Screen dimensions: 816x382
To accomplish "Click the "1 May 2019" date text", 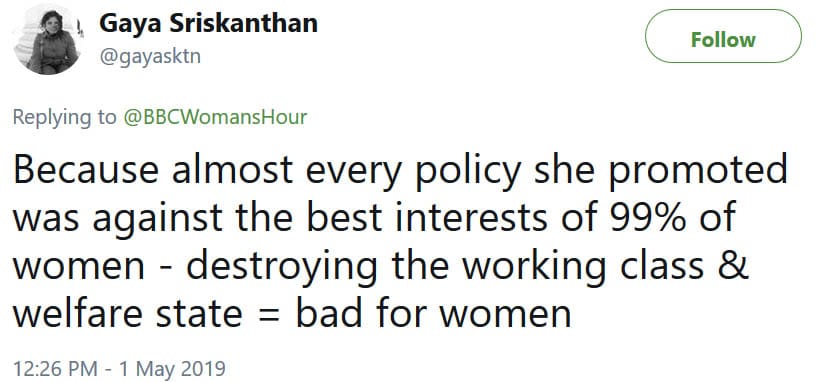I will [x=172, y=368].
